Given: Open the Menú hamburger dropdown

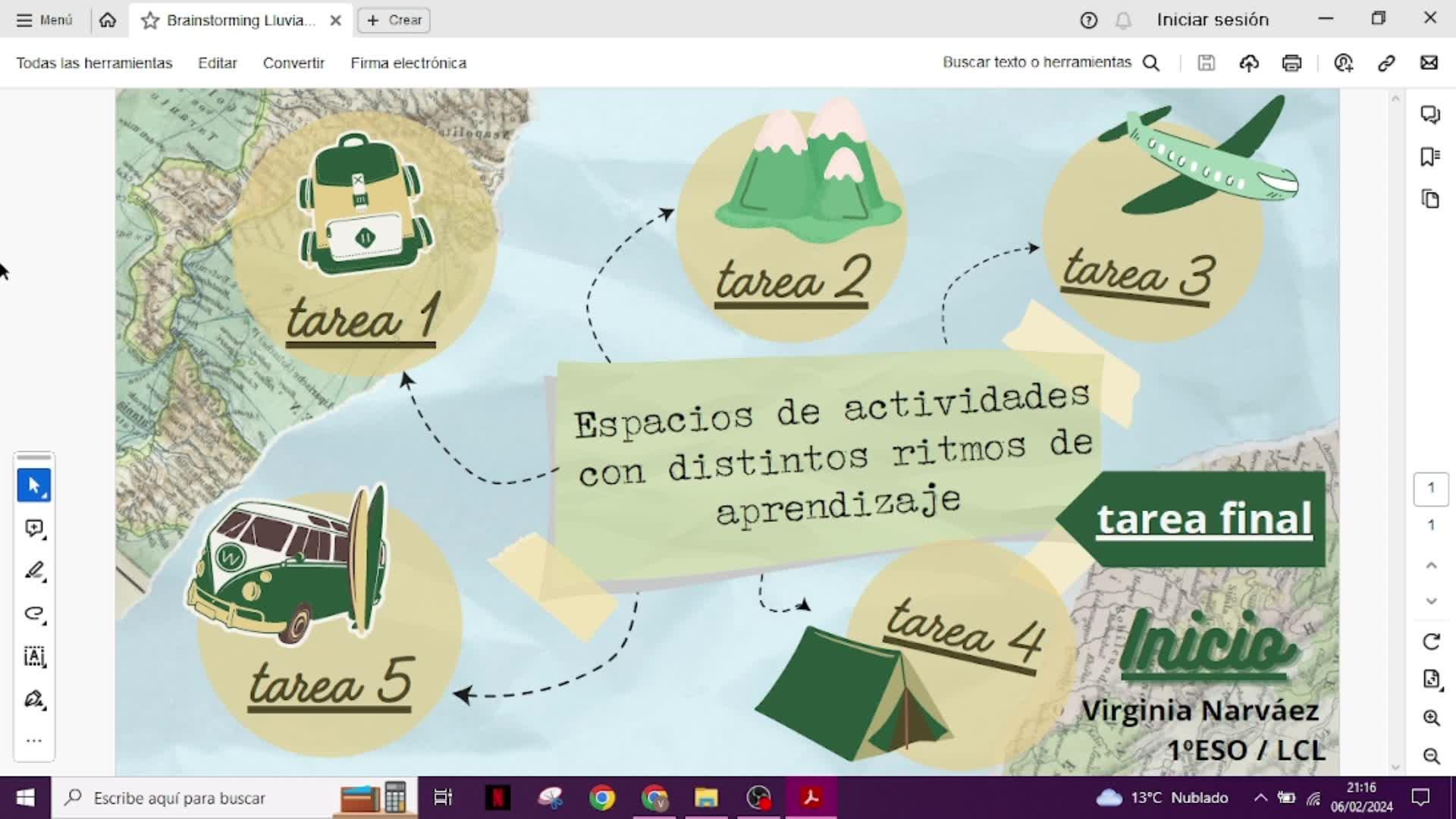Looking at the screenshot, I should (45, 20).
